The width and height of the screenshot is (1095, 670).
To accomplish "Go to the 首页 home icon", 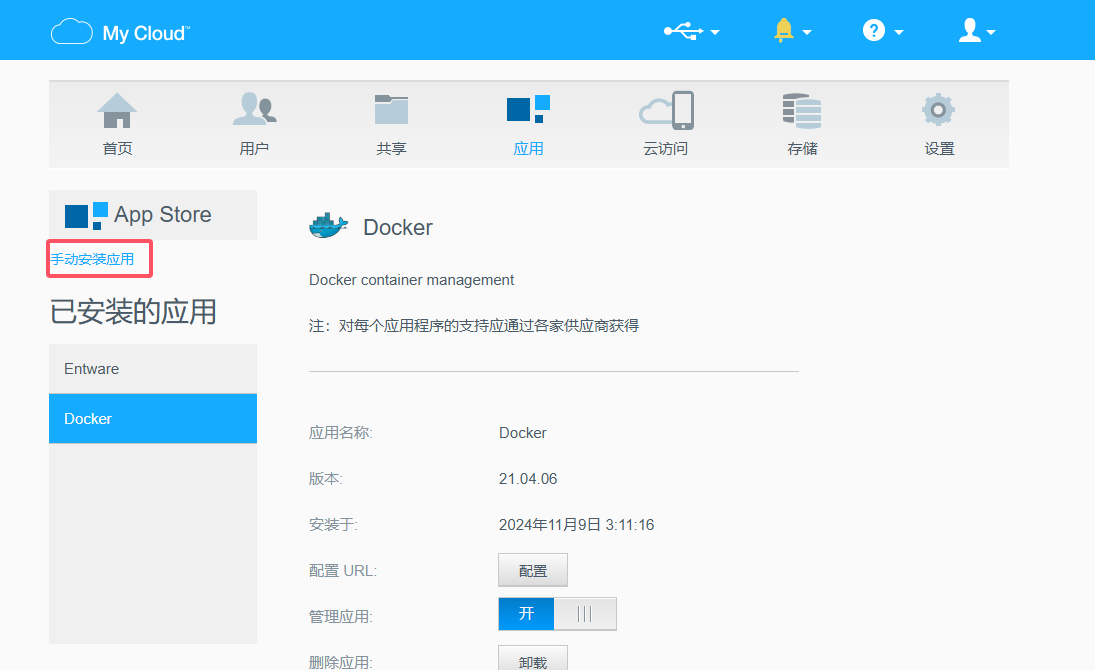I will click(117, 110).
